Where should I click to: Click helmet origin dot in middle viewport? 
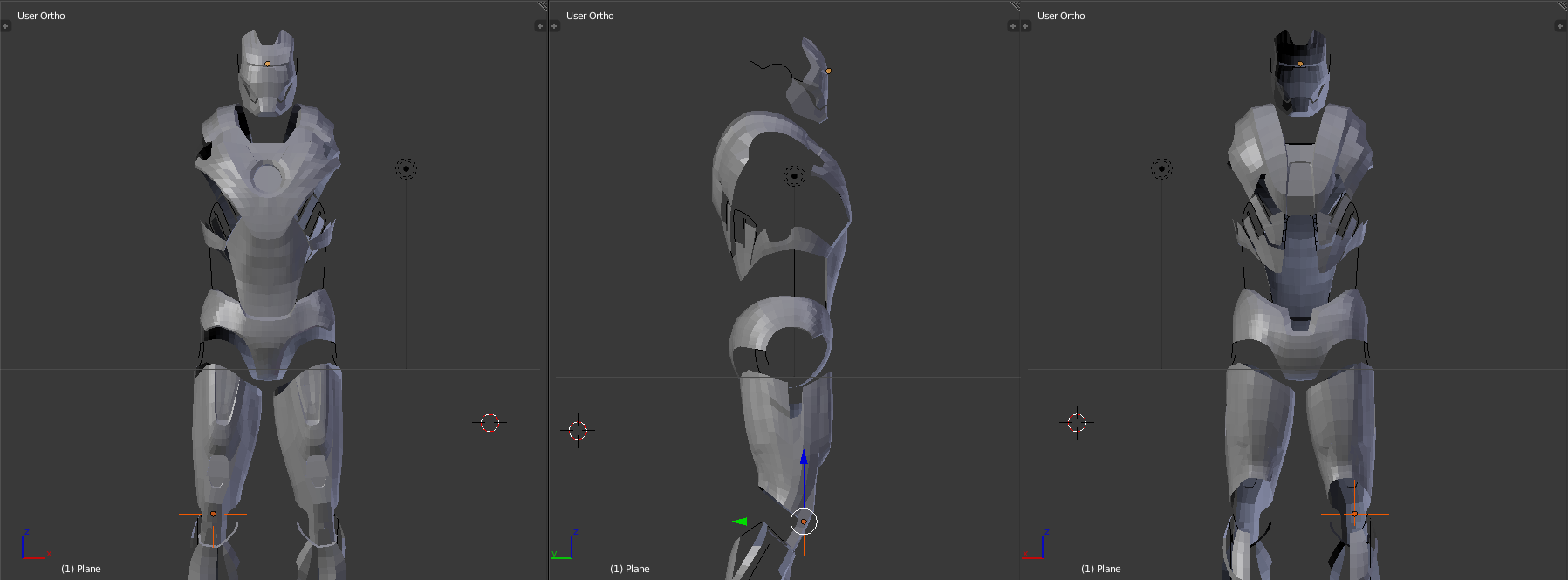[x=828, y=71]
